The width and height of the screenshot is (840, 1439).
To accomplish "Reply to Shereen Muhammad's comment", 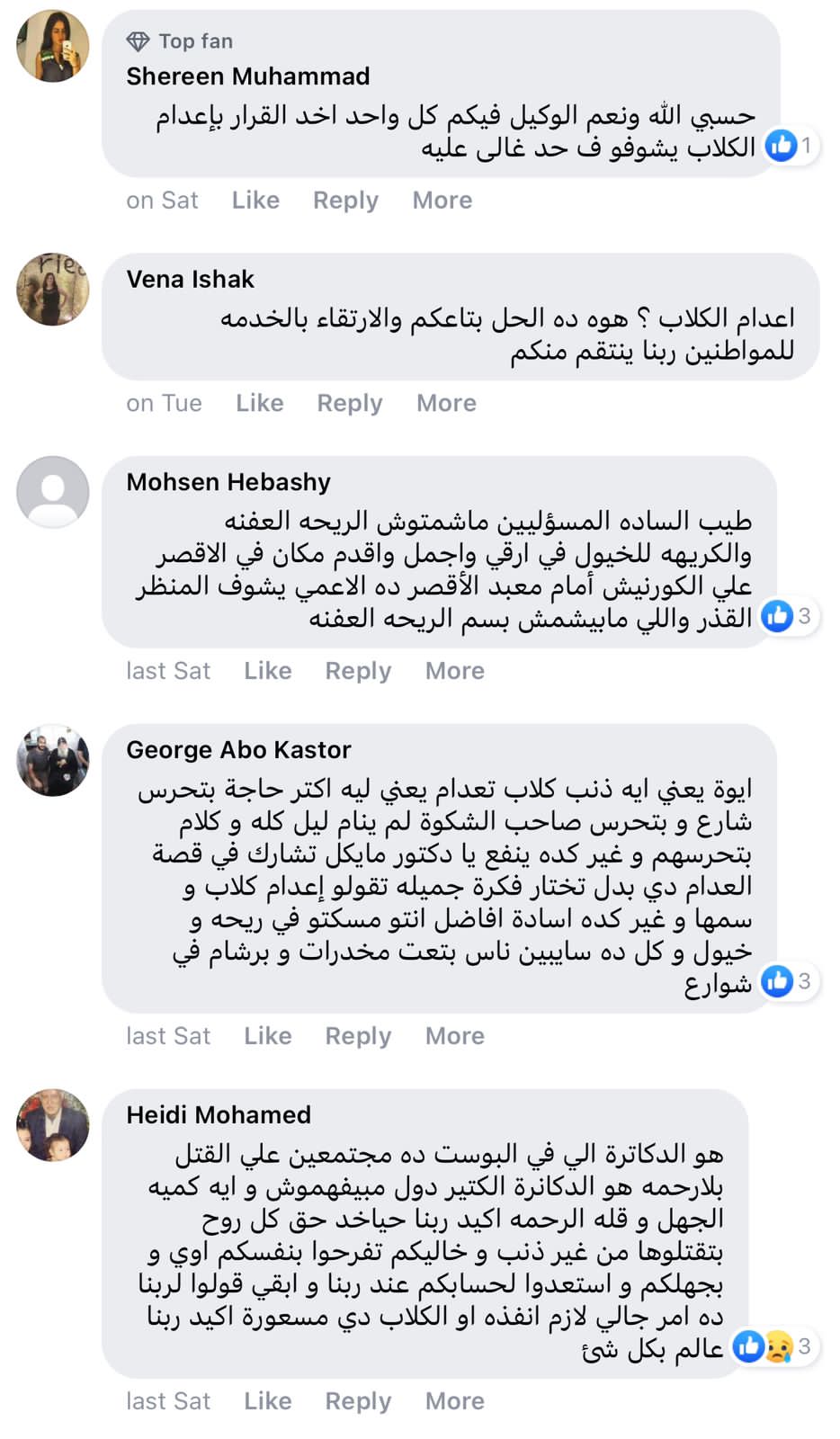I will (x=345, y=201).
